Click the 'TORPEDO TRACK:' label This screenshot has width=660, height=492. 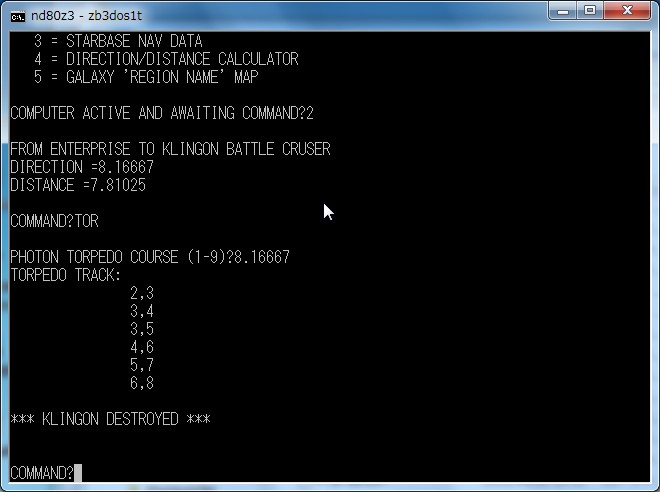pos(66,275)
